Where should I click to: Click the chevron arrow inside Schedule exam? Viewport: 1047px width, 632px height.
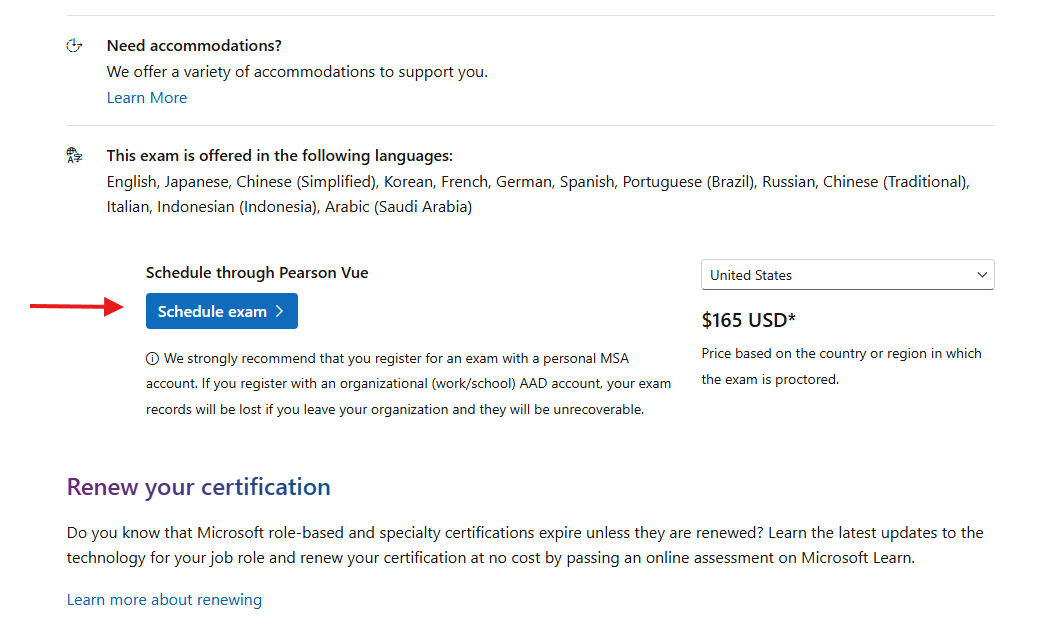coord(280,311)
